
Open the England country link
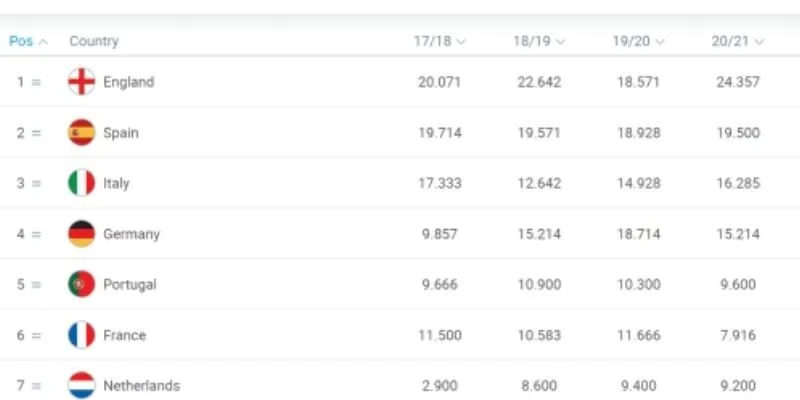click(128, 82)
